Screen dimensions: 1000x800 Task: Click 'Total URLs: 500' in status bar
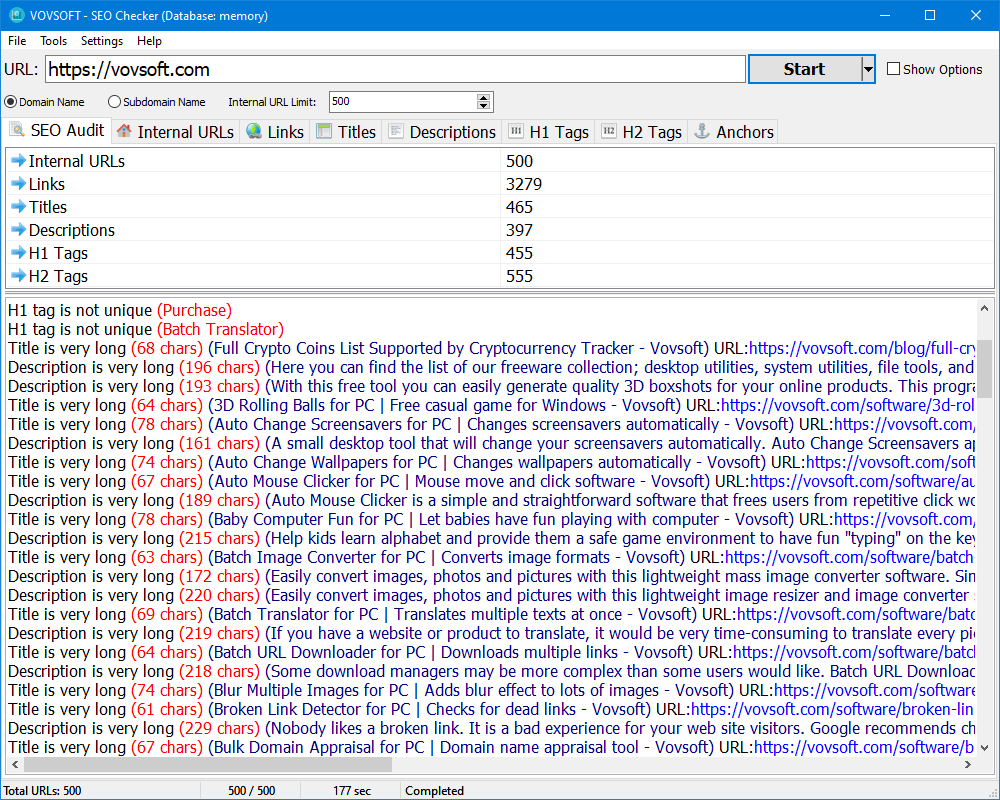pyautogui.click(x=42, y=790)
